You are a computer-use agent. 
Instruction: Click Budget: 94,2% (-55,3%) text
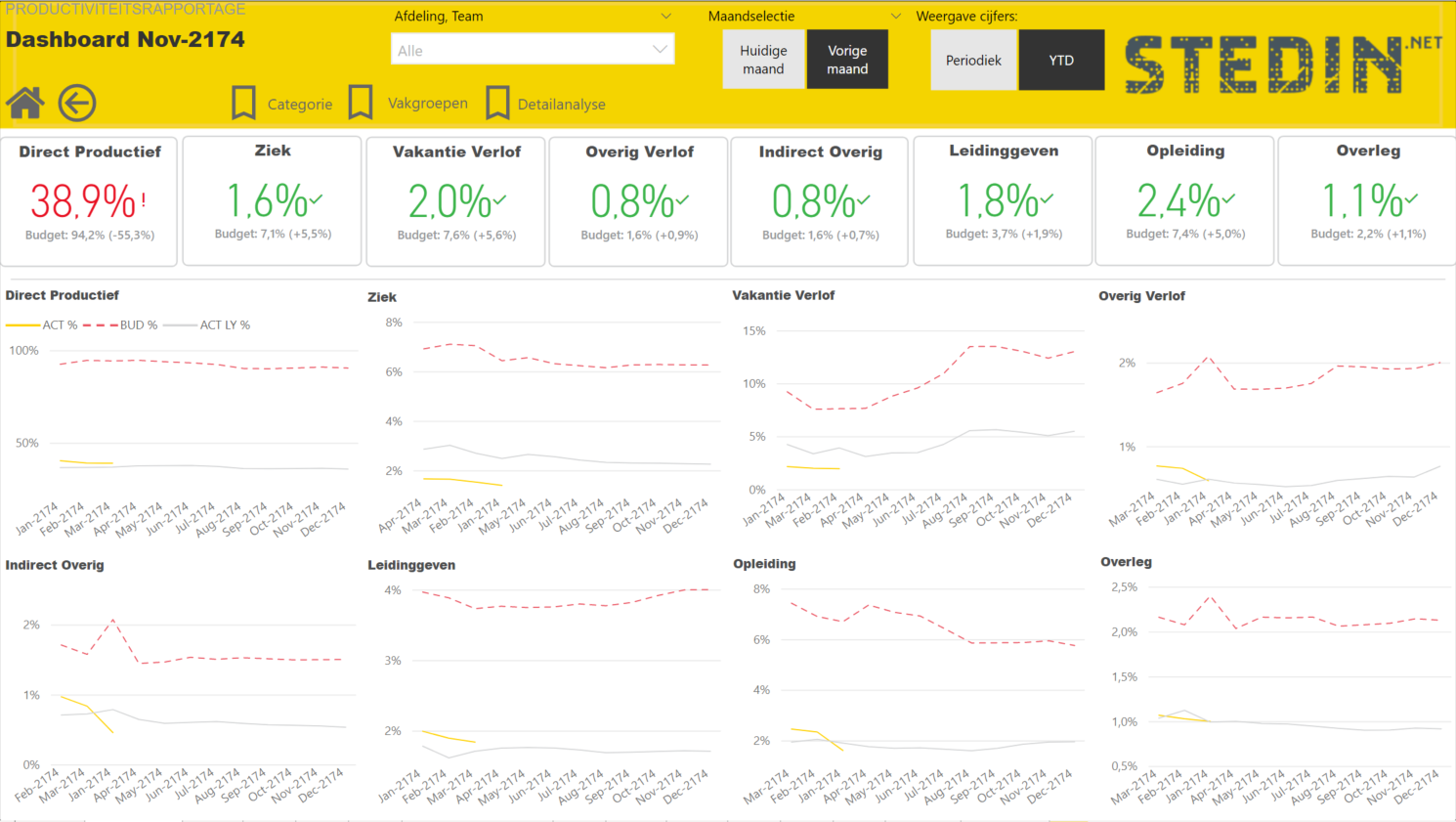point(90,236)
